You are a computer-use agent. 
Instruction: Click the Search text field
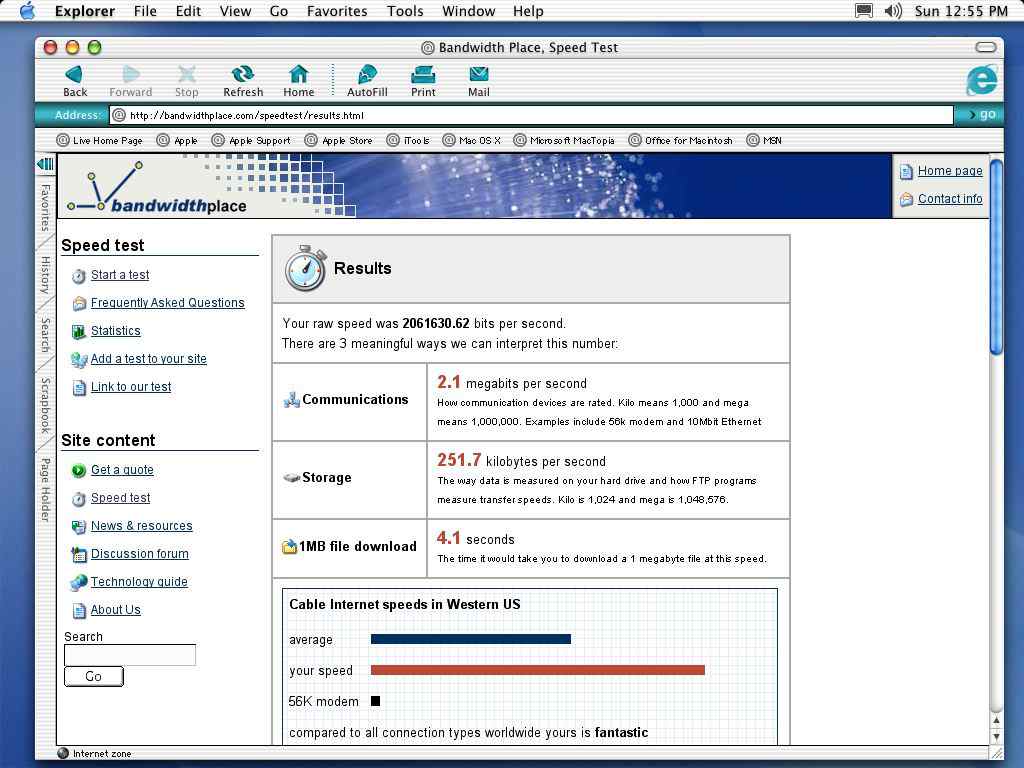point(130,655)
